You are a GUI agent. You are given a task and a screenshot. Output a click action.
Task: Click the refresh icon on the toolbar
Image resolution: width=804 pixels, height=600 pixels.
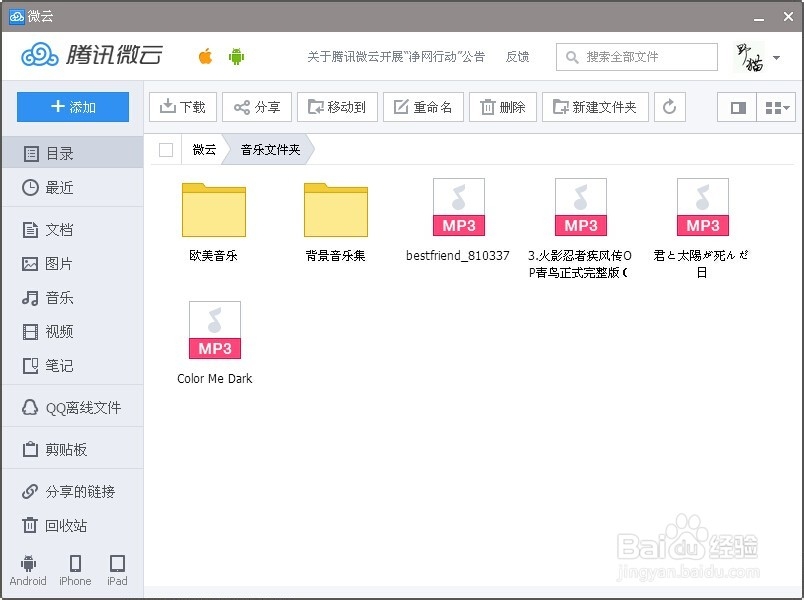point(669,107)
